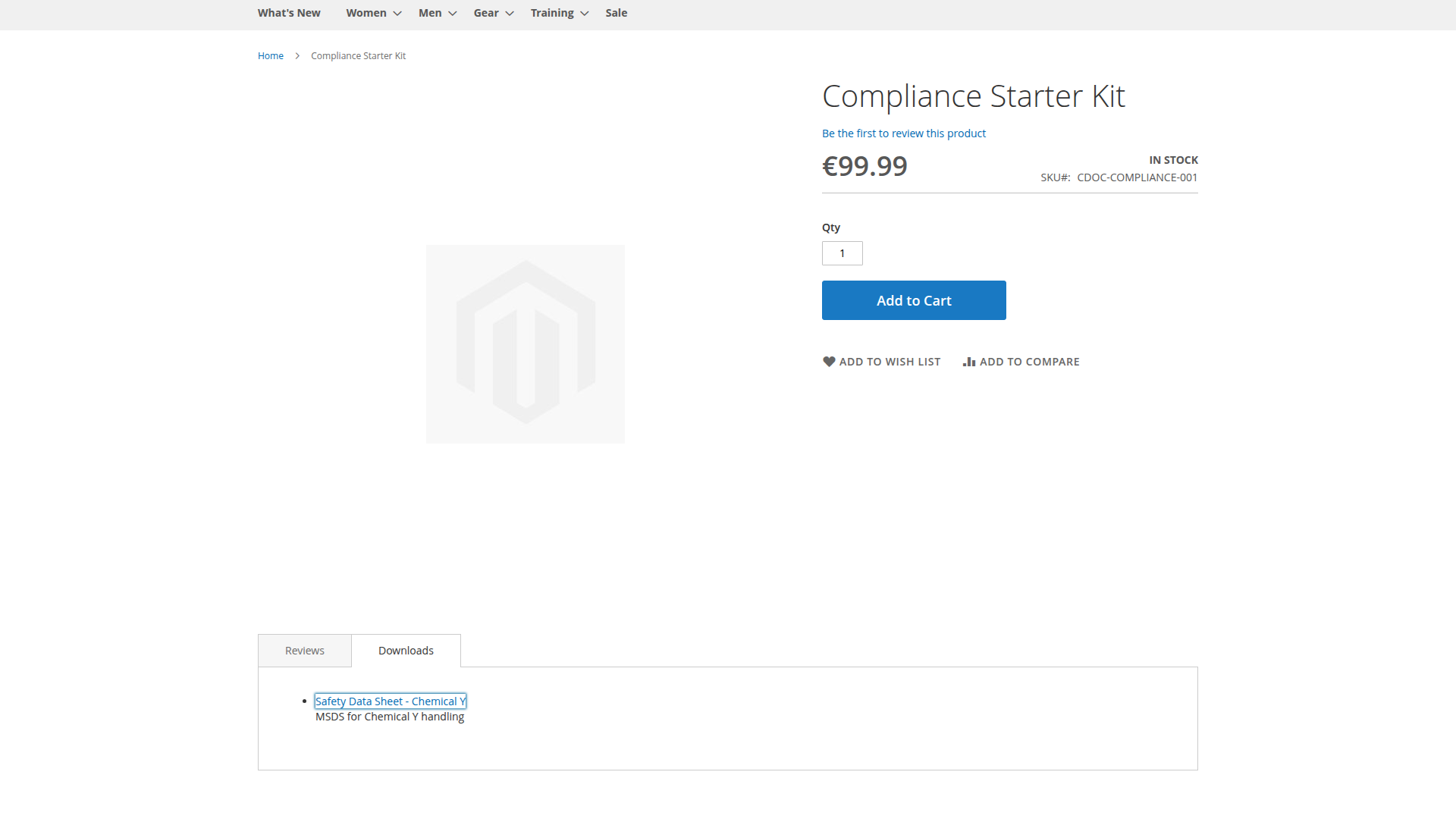Expand the Women dropdown chevron
This screenshot has width=1456, height=819.
point(397,14)
